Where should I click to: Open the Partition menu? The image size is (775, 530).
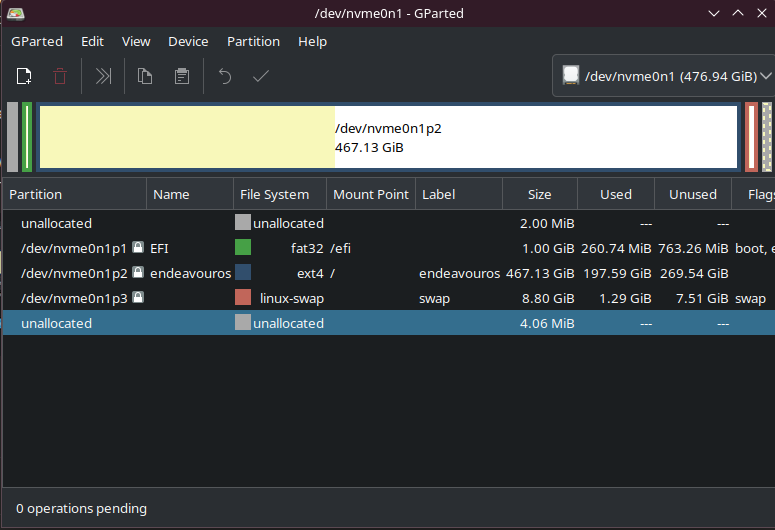tap(254, 42)
